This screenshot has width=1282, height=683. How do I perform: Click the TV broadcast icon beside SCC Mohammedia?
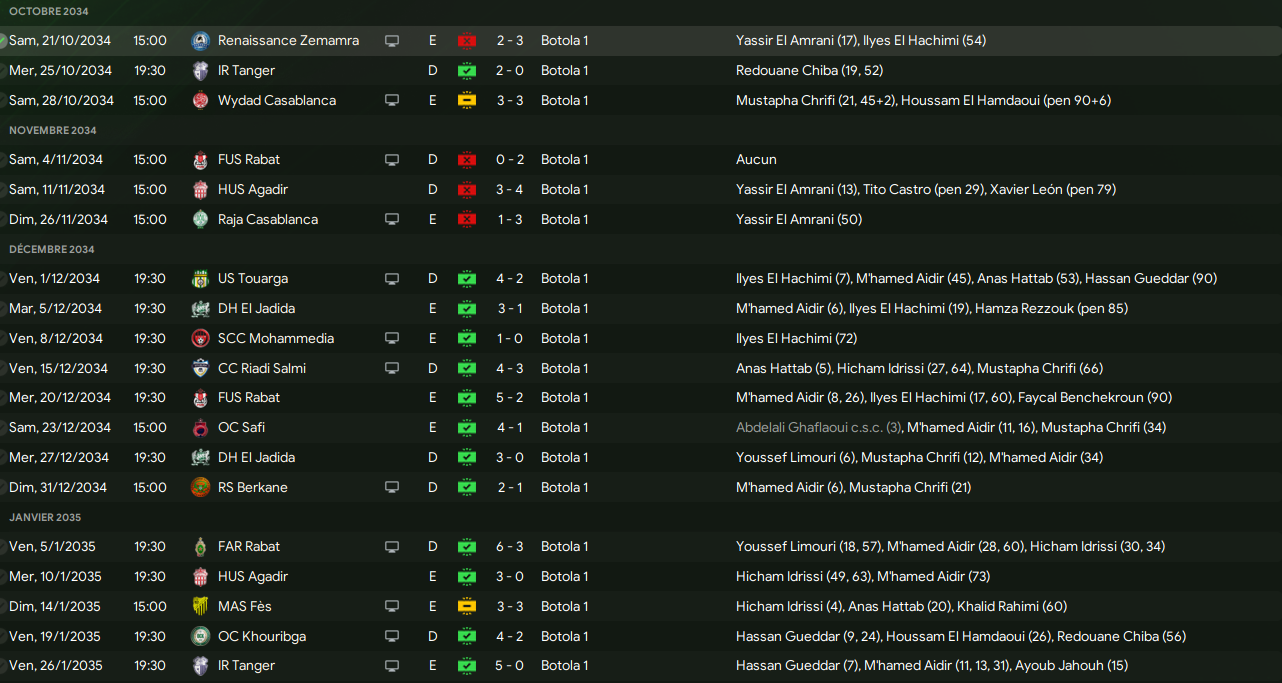(x=392, y=339)
